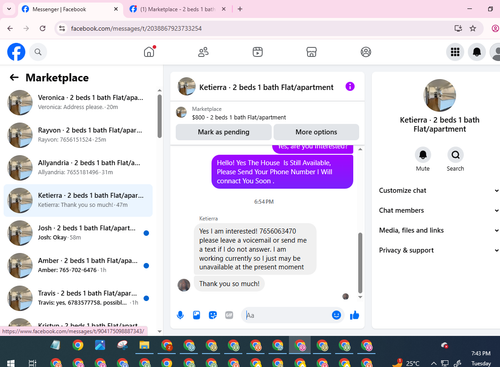
Task: Expand the Chat members section
Action: click(x=438, y=211)
